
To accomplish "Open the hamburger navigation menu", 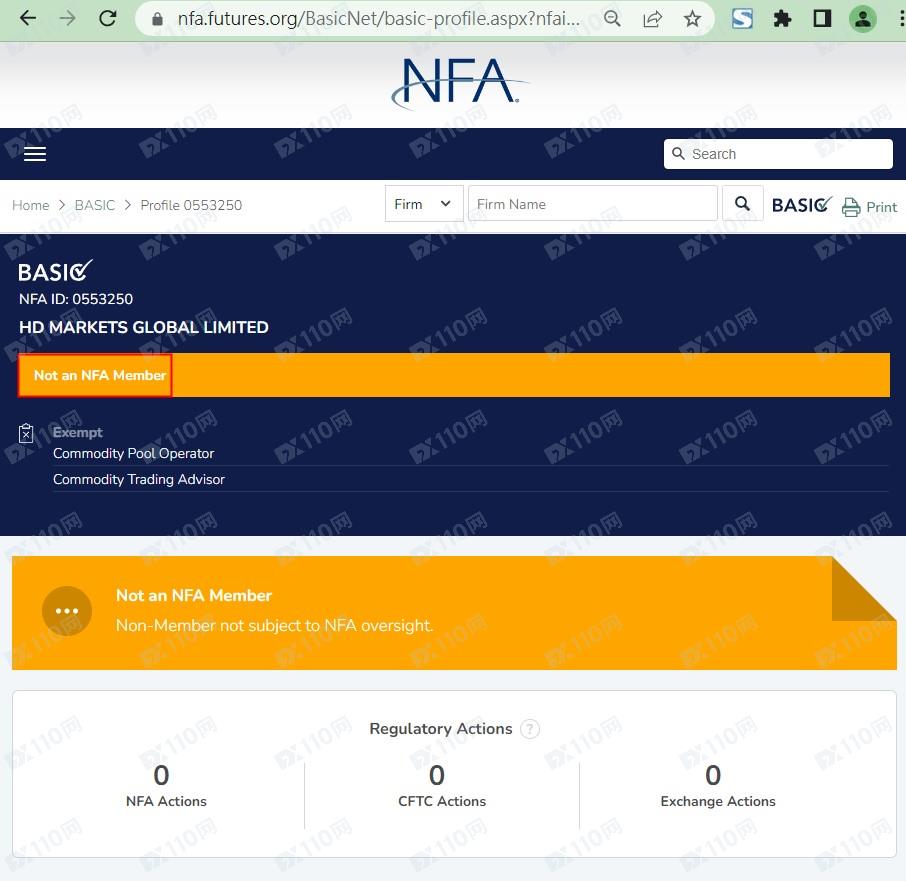I will pos(35,154).
